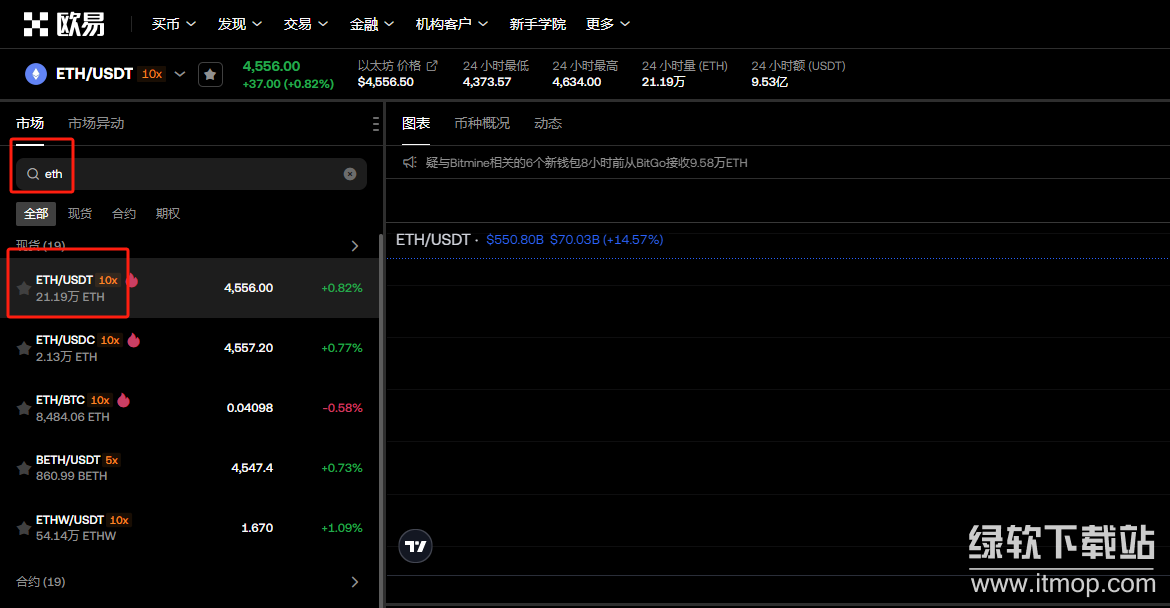
Task: Clear the eth search text
Action: (350, 174)
